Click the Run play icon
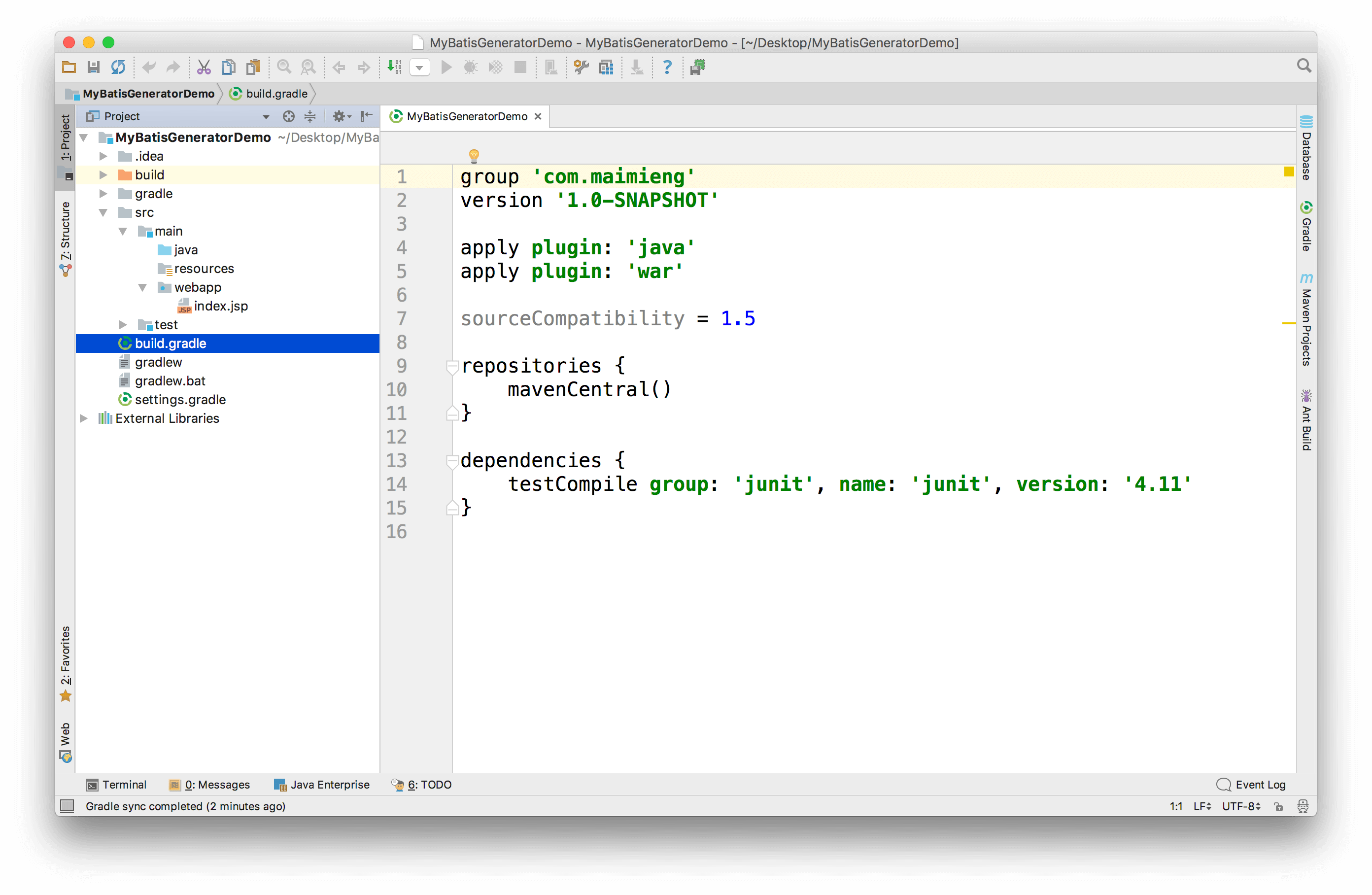The image size is (1372, 895). tap(446, 68)
